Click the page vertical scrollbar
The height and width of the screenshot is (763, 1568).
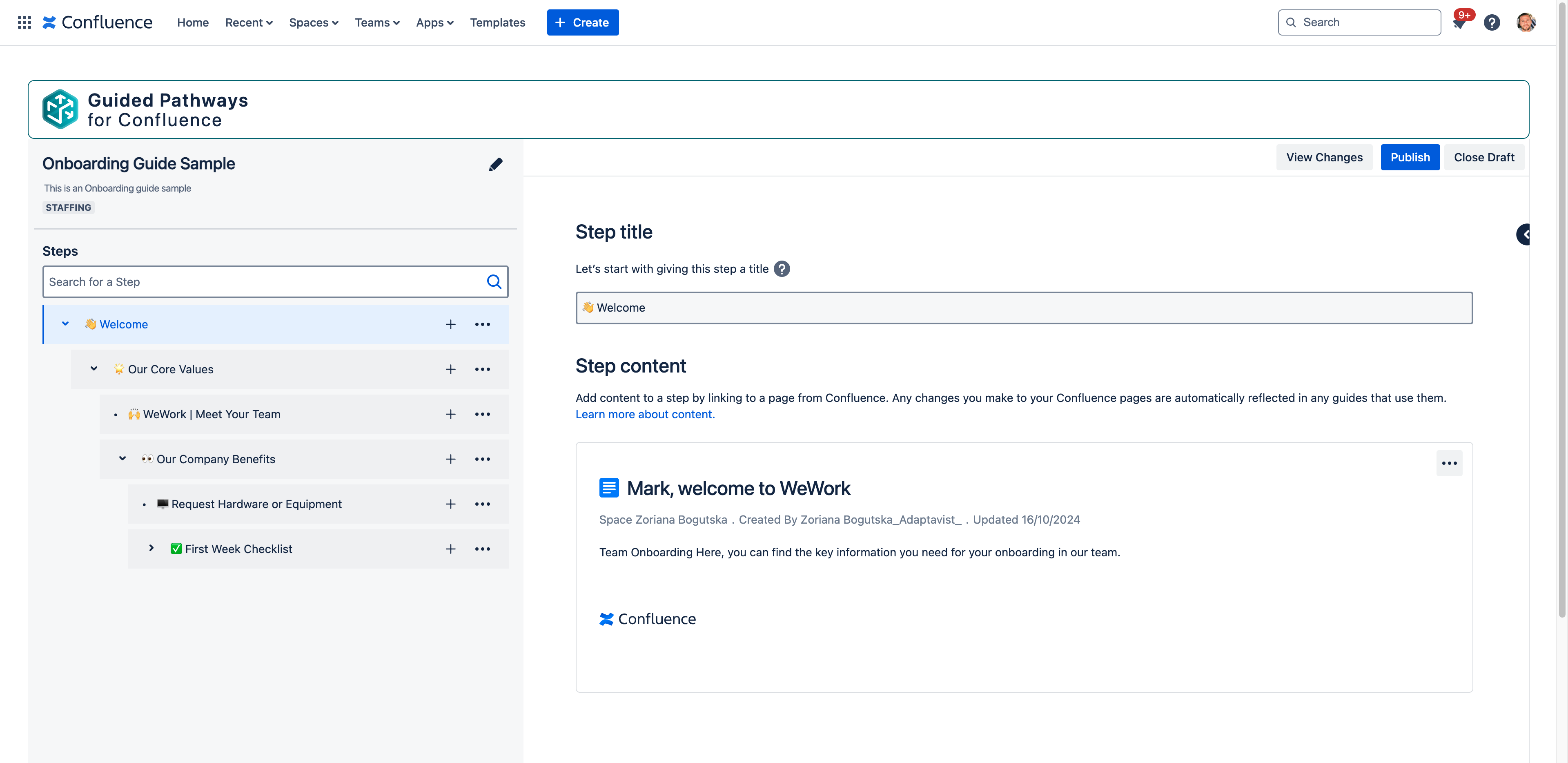[x=1562, y=310]
